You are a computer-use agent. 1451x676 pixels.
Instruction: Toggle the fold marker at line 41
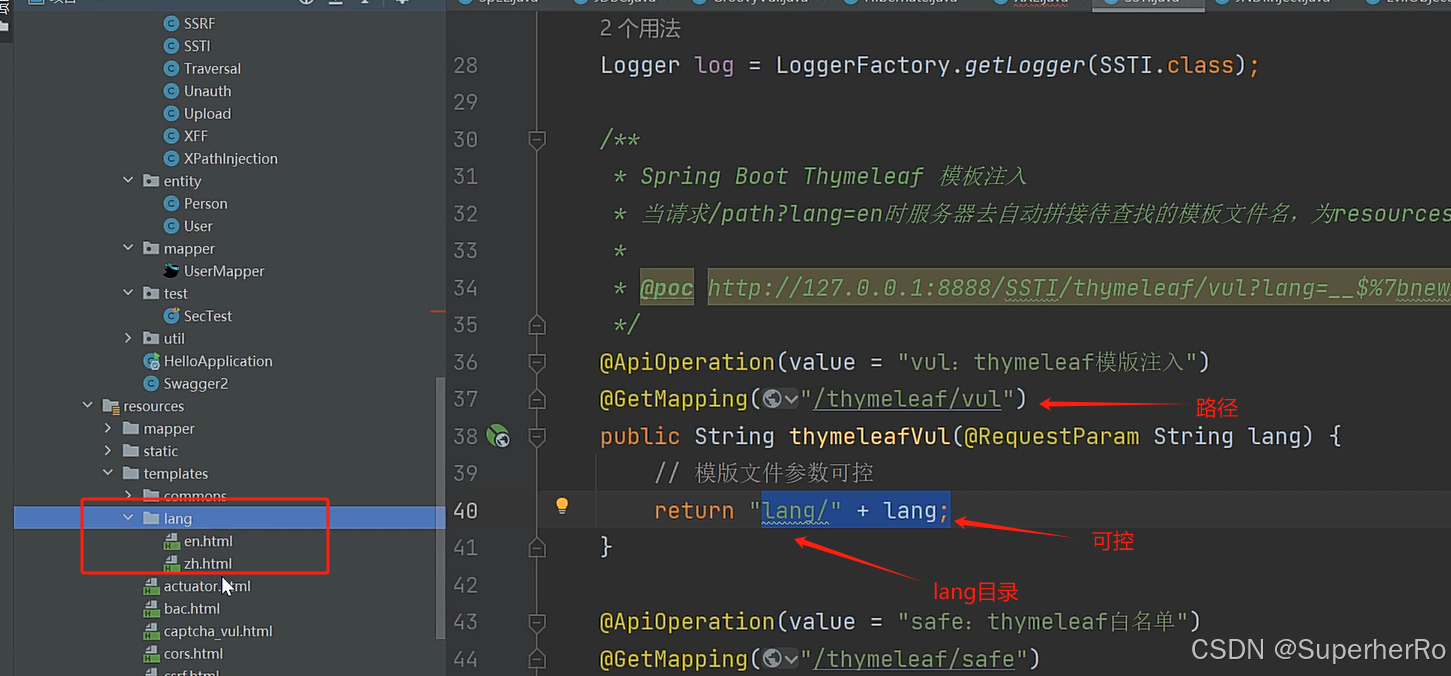[x=537, y=547]
